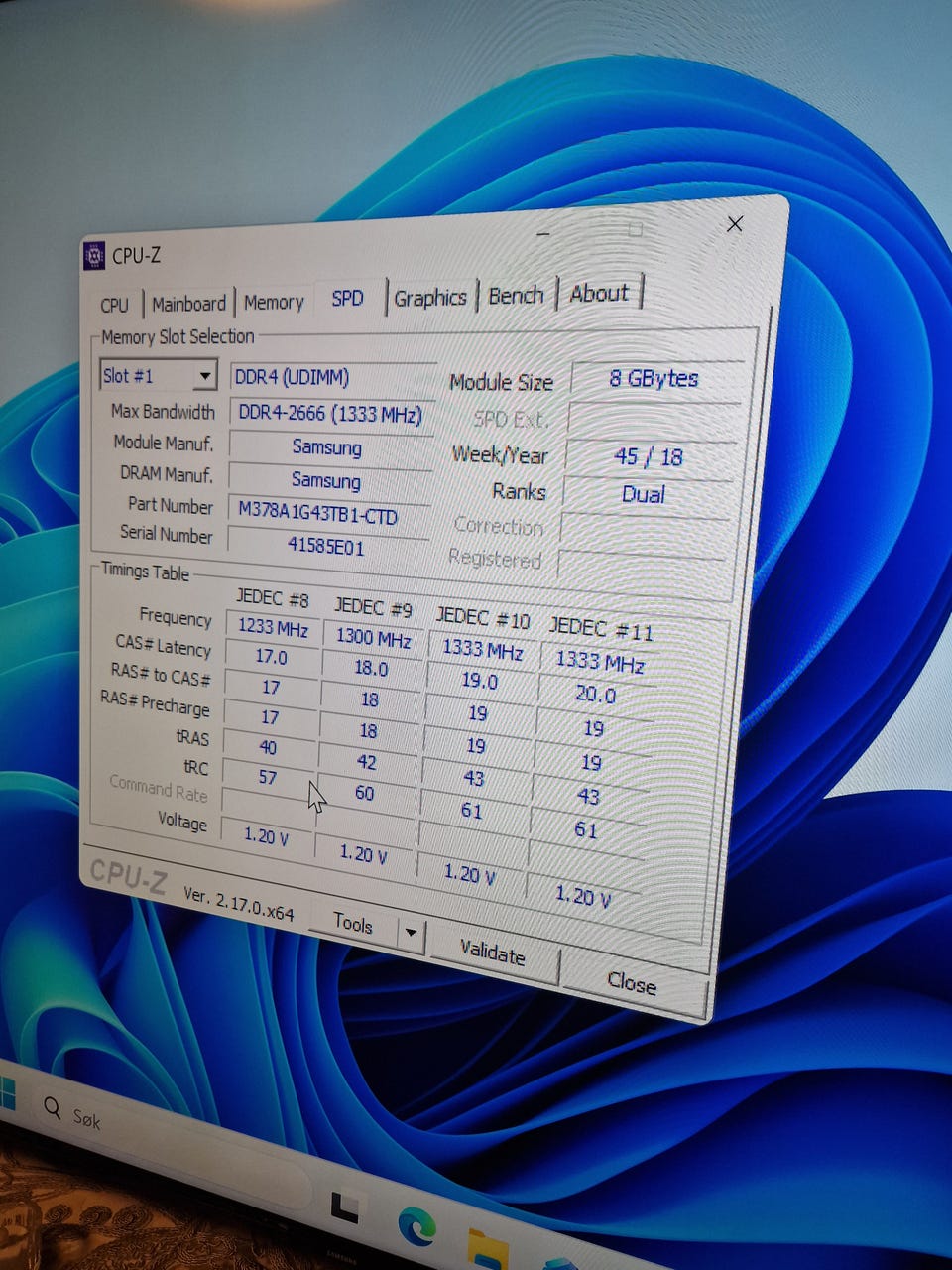Open the Bench tab
This screenshot has height=1270, width=952.
pyautogui.click(x=516, y=295)
